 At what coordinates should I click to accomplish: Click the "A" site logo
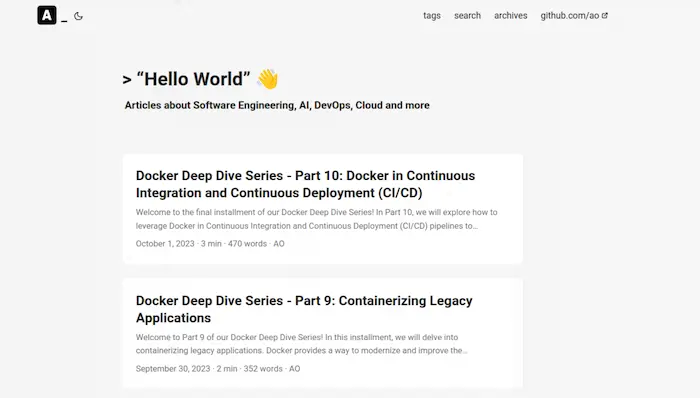pyautogui.click(x=47, y=15)
